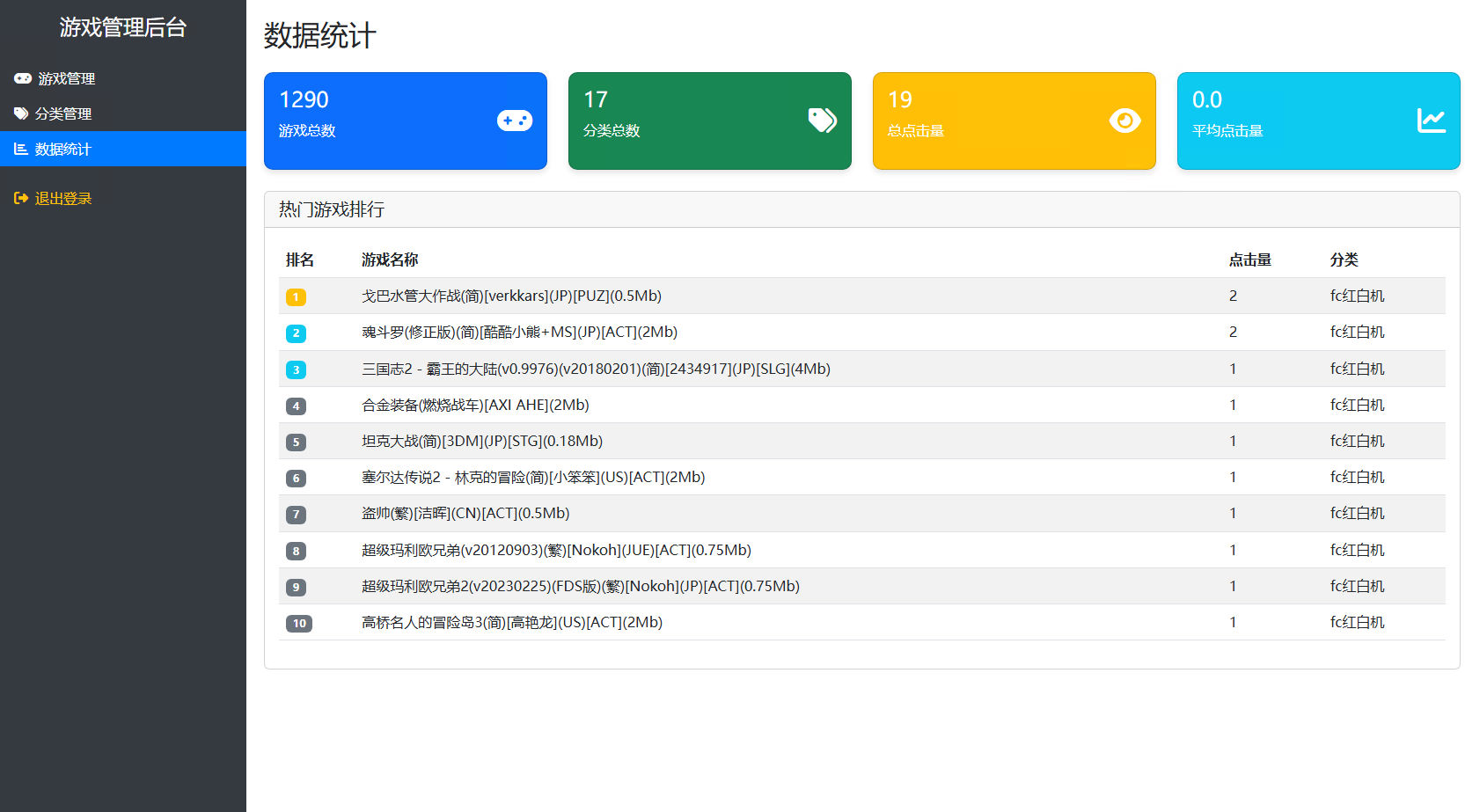The width and height of the screenshot is (1465, 812).
Task: Click the line chart icon on the 平均点击量 card
Action: (x=1431, y=121)
